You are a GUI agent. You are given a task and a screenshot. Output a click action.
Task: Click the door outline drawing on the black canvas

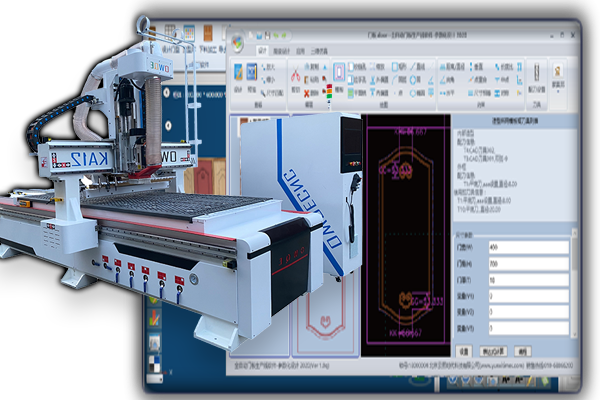[408, 230]
